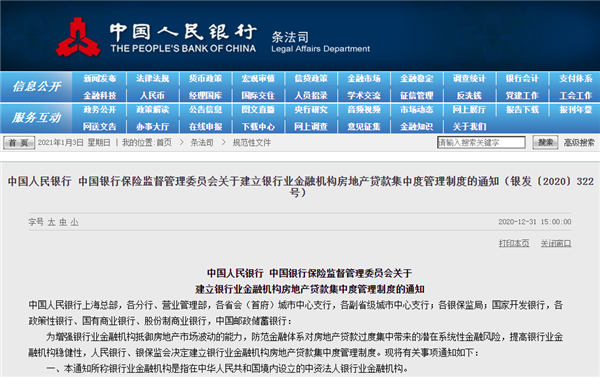This screenshot has height=377, width=600.
Task: Go to 网上展厅 page
Action: click(x=470, y=110)
